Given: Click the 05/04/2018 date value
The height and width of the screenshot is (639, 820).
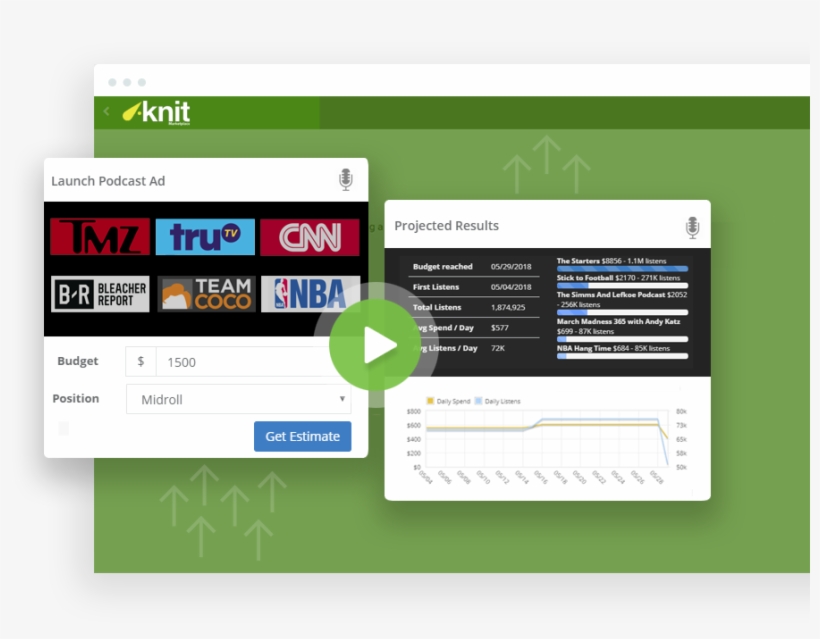Looking at the screenshot, I should [511, 287].
